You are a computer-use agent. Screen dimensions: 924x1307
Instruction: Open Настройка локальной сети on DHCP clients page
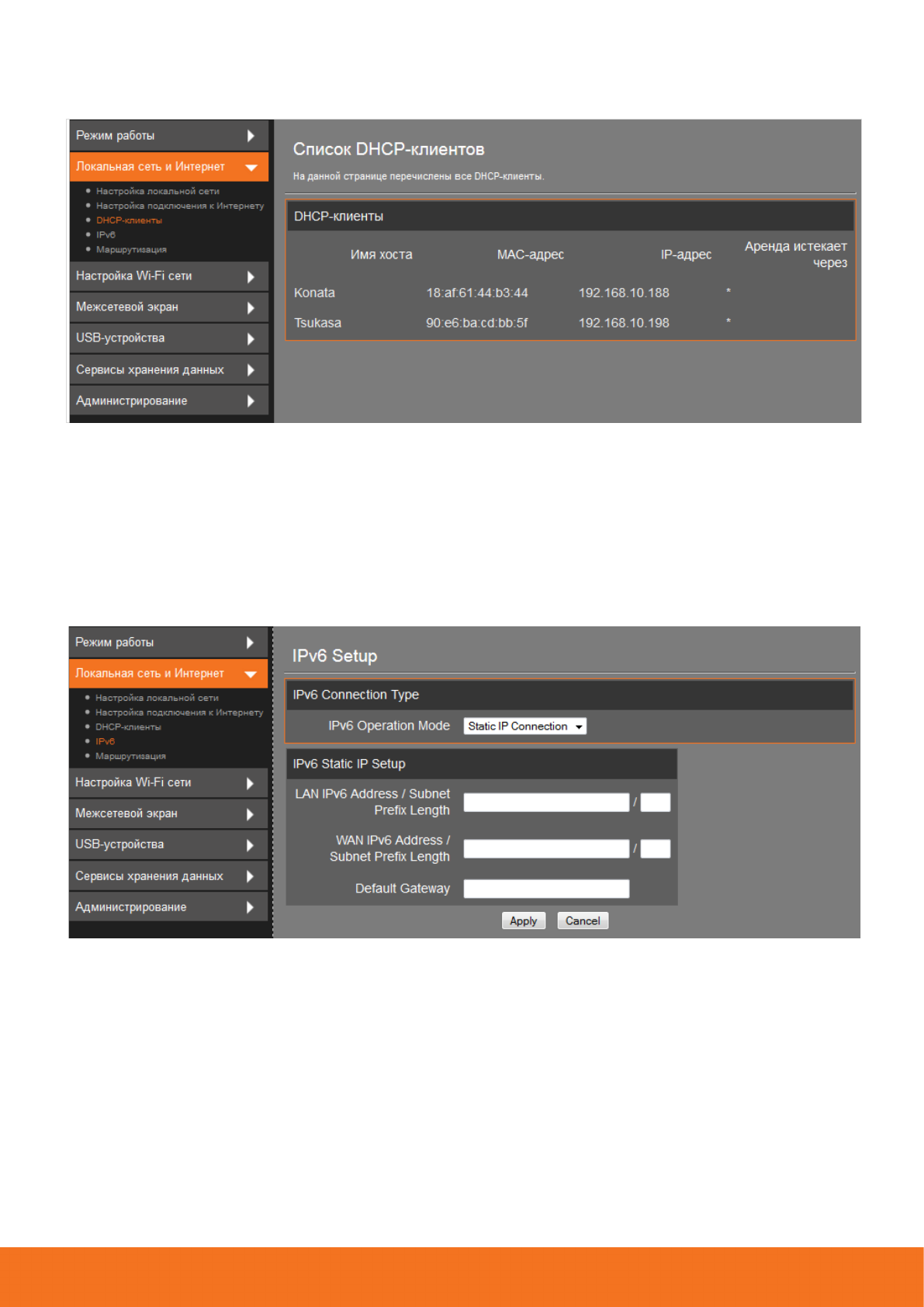tap(157, 191)
